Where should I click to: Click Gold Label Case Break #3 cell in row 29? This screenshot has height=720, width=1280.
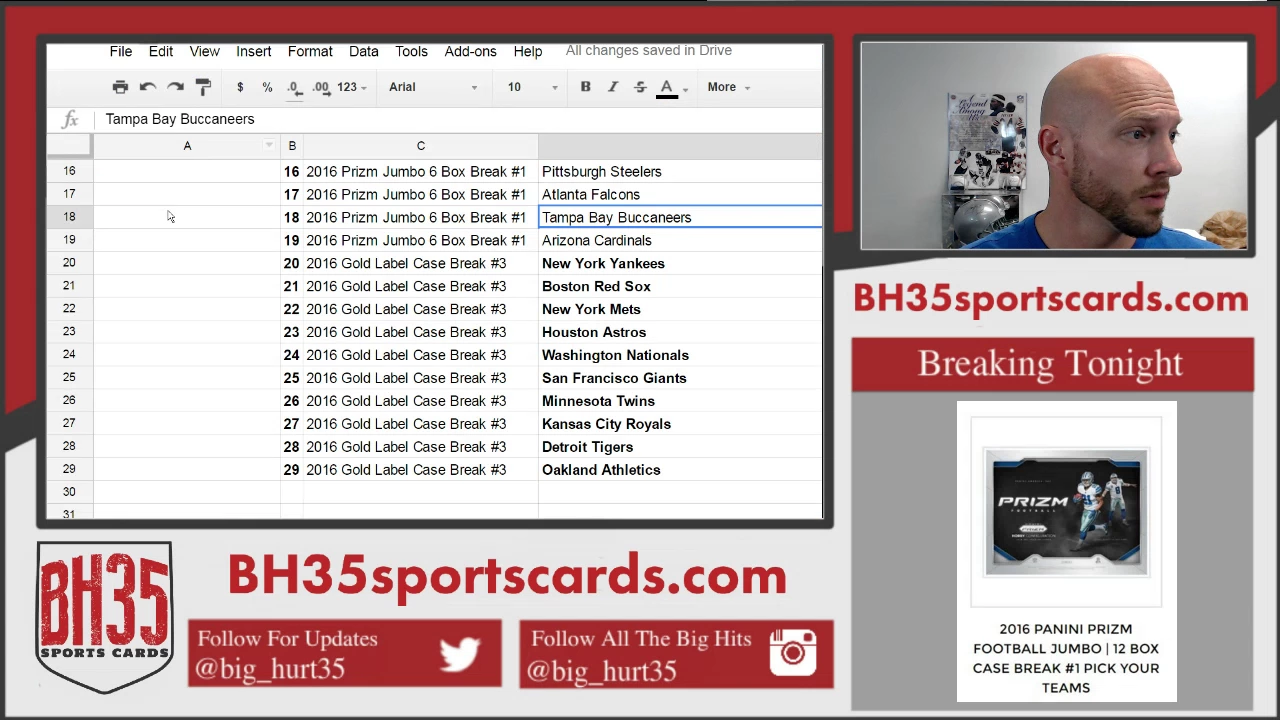pos(420,470)
